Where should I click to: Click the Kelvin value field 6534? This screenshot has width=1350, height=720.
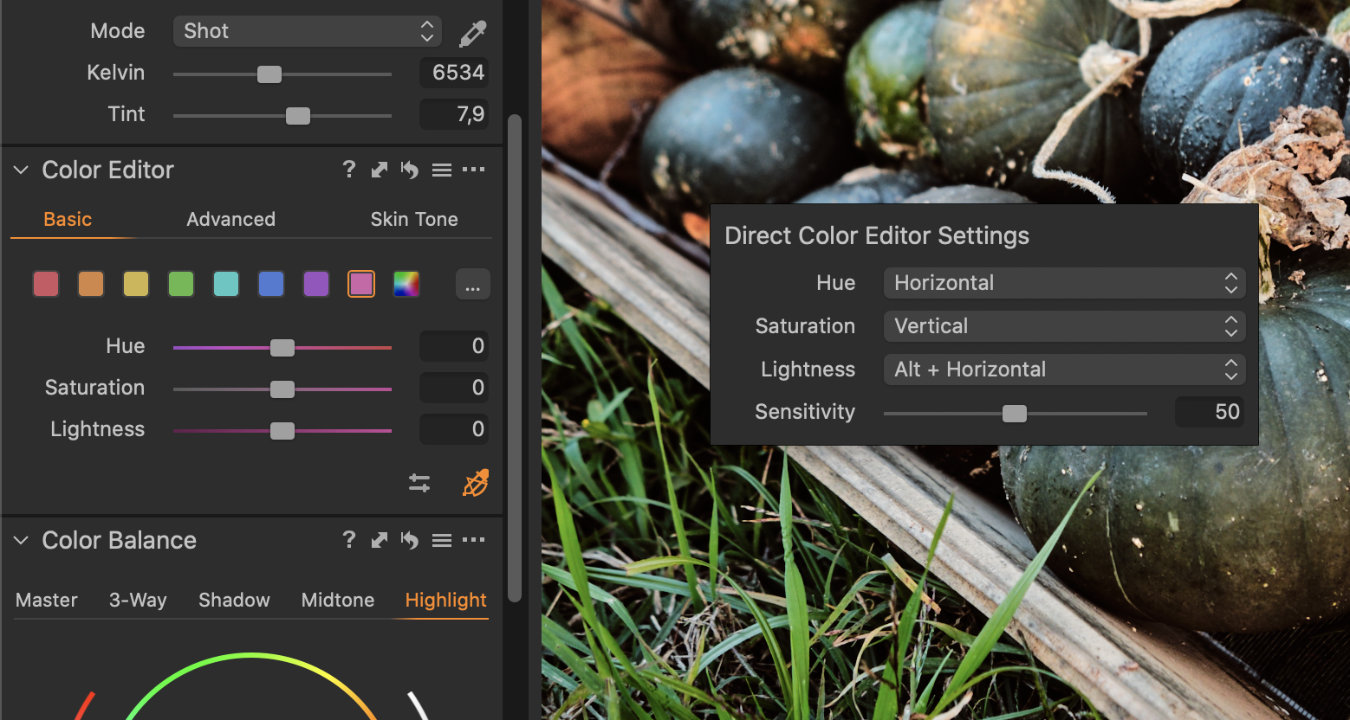[x=454, y=73]
